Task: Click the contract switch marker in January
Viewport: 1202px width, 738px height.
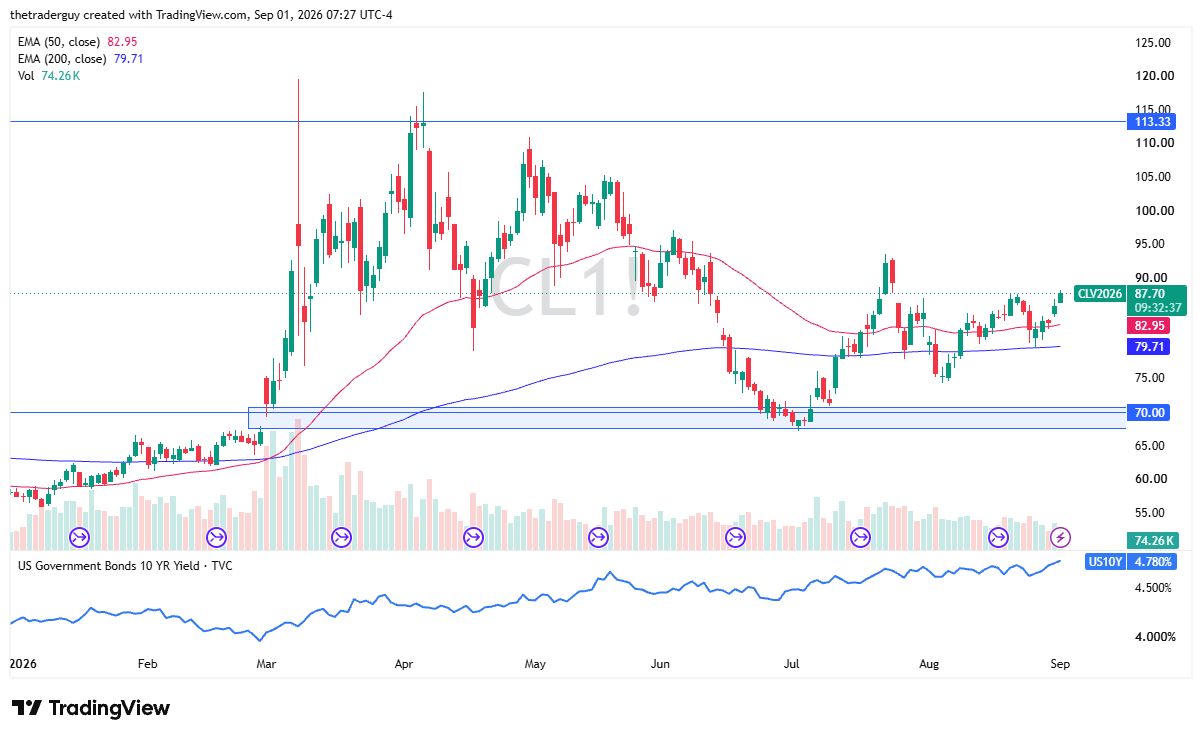Action: coord(78,538)
